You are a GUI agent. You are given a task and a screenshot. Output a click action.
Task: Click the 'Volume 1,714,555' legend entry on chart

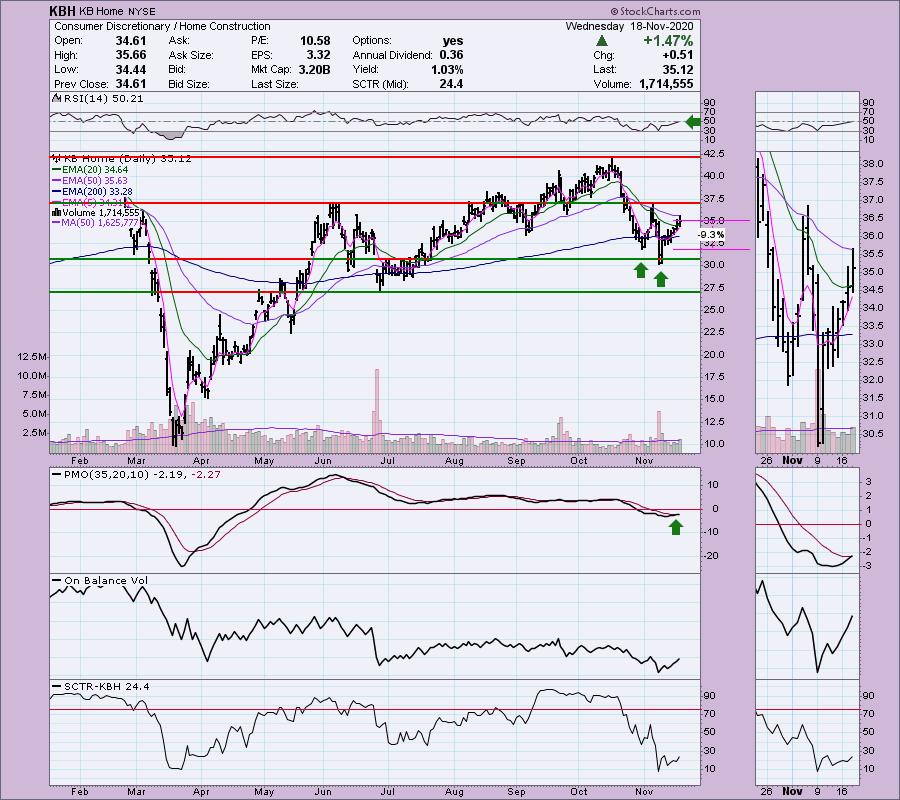coord(100,212)
